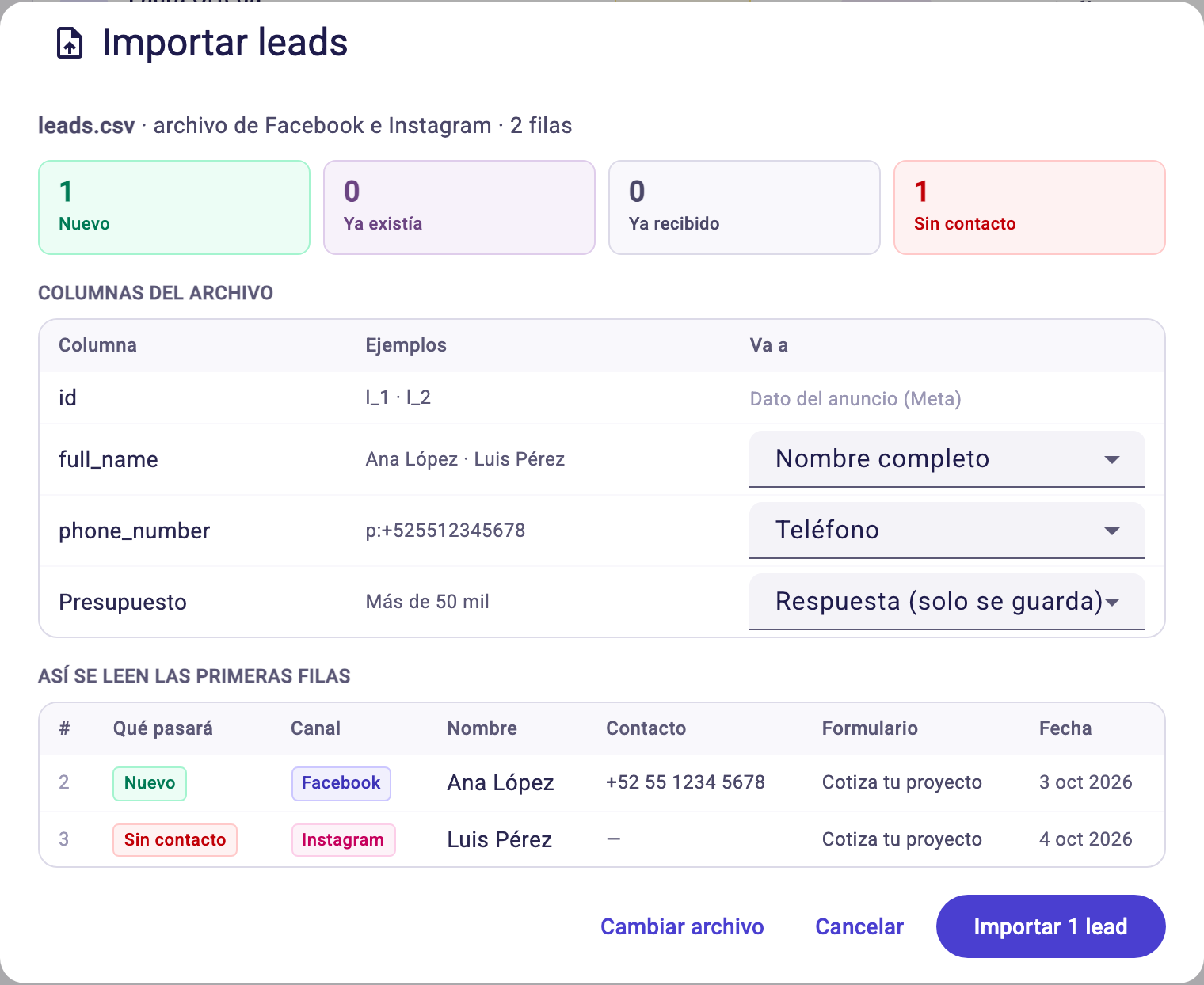Viewport: 1204px width, 985px height.
Task: Click the Formulario column header
Action: tap(870, 728)
